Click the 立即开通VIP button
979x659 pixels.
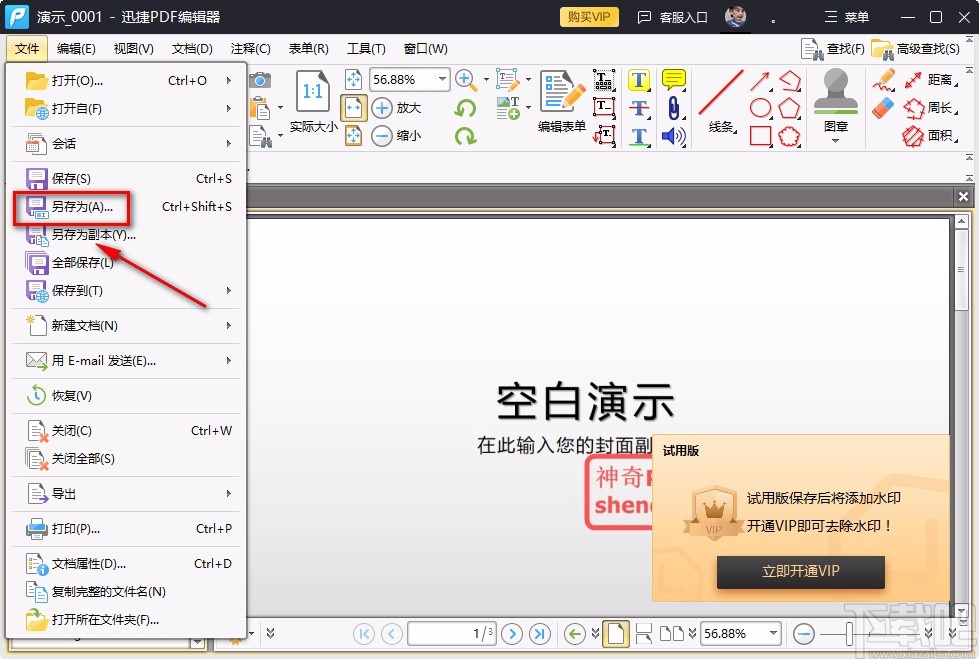tap(800, 572)
